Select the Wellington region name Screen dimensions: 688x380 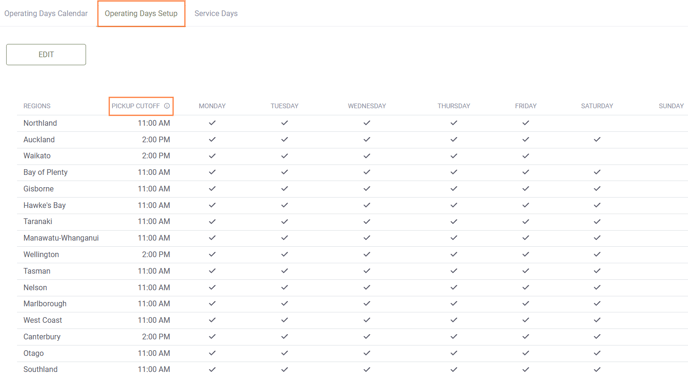tap(41, 255)
